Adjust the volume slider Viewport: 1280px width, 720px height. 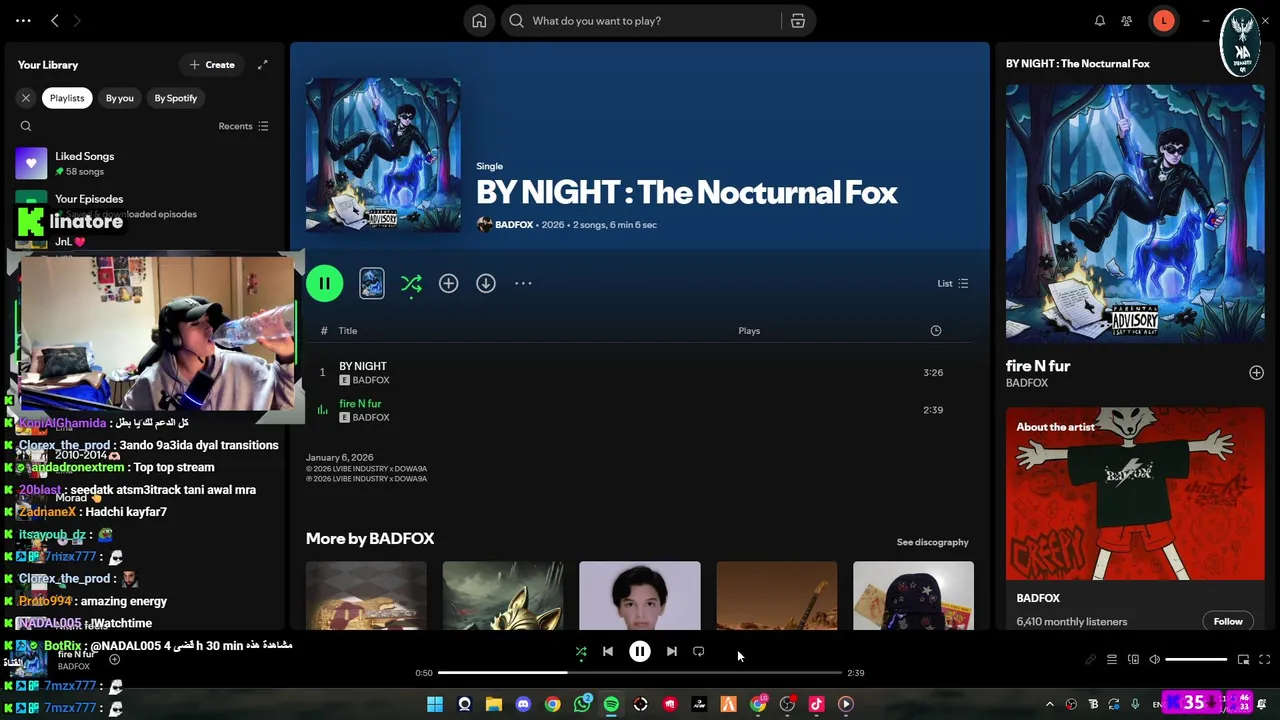(x=1196, y=660)
